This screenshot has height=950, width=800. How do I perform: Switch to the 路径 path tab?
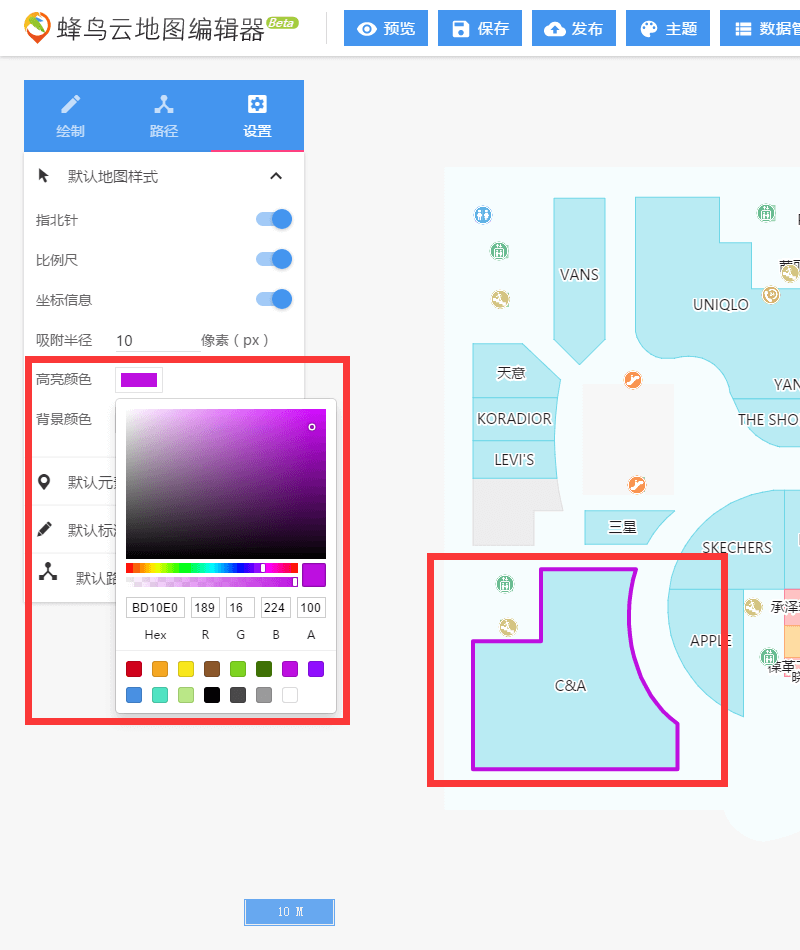(164, 116)
